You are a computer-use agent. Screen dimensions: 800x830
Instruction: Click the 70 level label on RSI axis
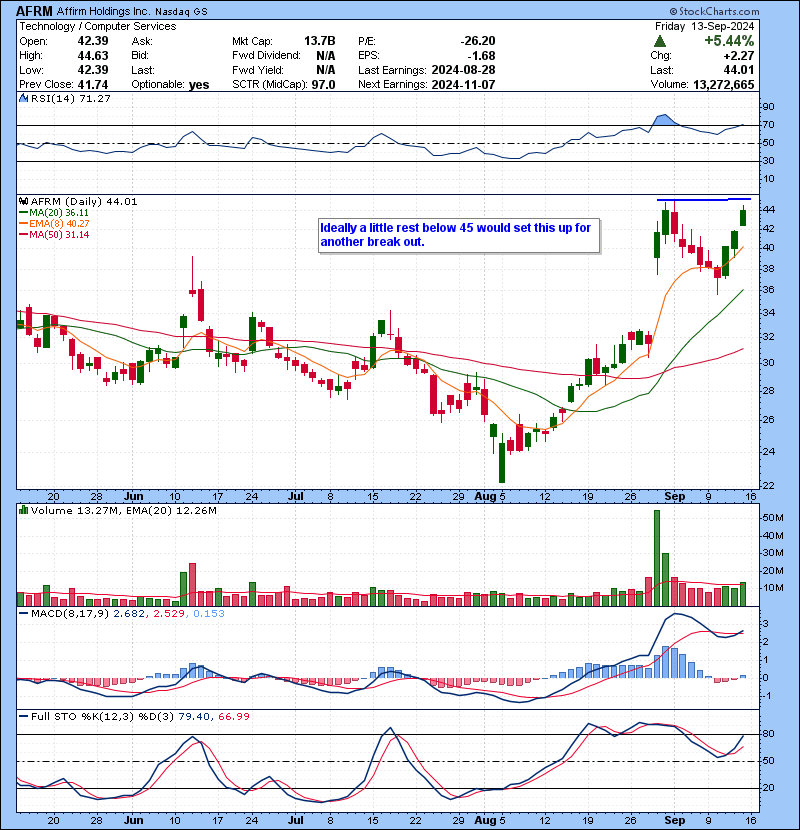[x=768, y=125]
